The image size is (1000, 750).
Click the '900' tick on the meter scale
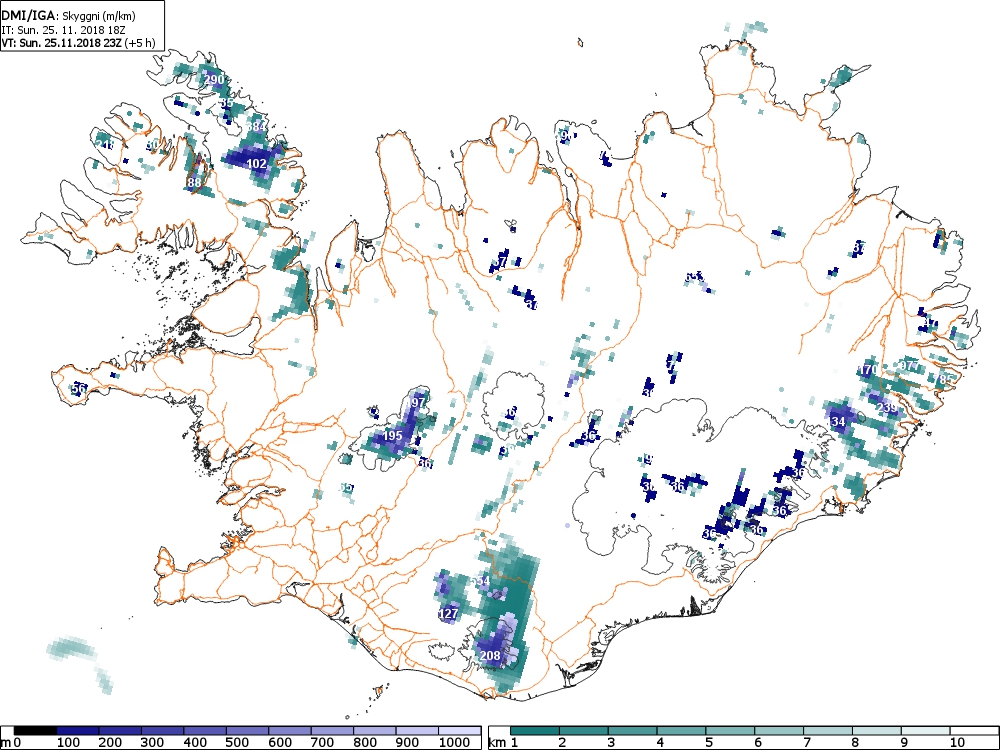click(x=407, y=743)
